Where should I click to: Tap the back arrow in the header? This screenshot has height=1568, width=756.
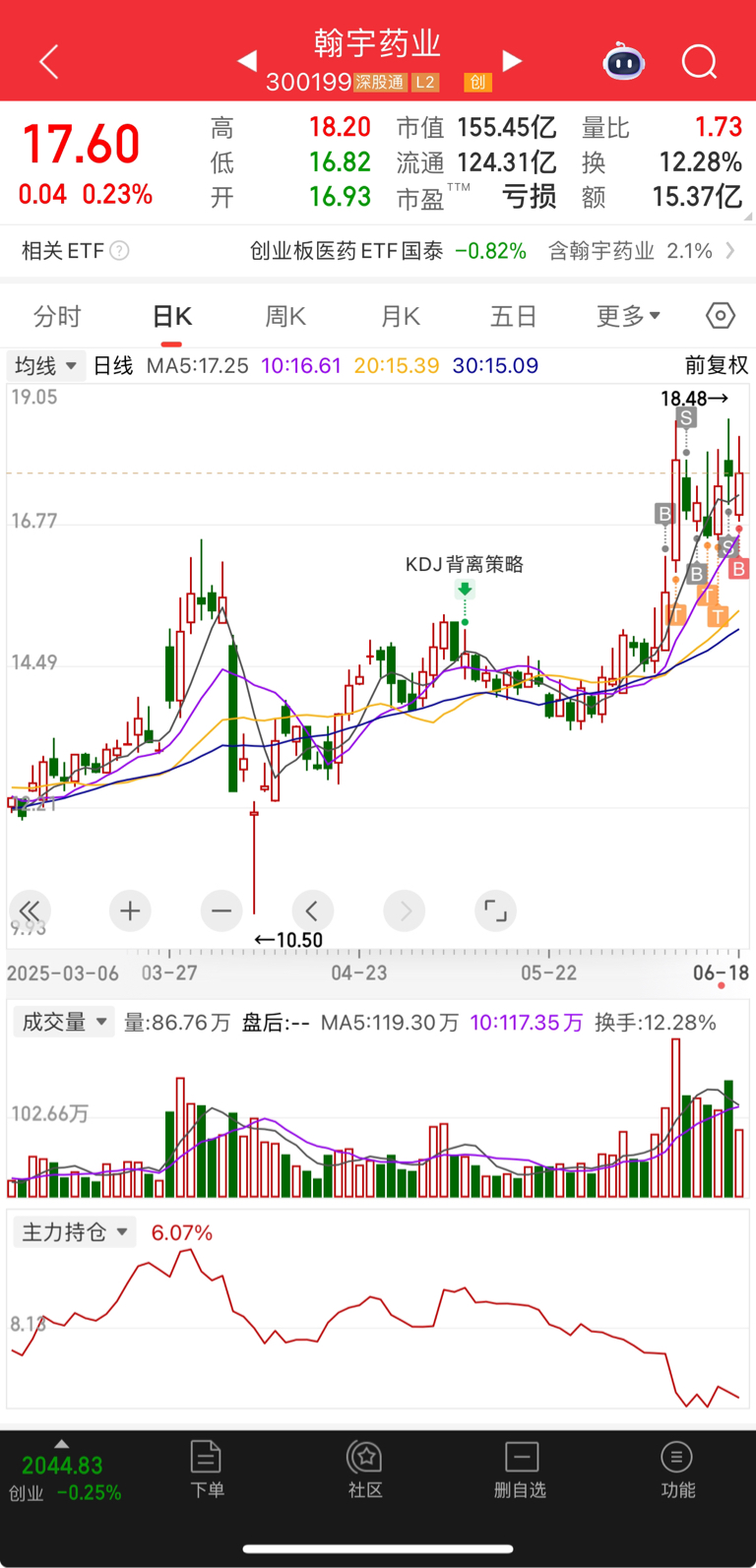point(49,62)
